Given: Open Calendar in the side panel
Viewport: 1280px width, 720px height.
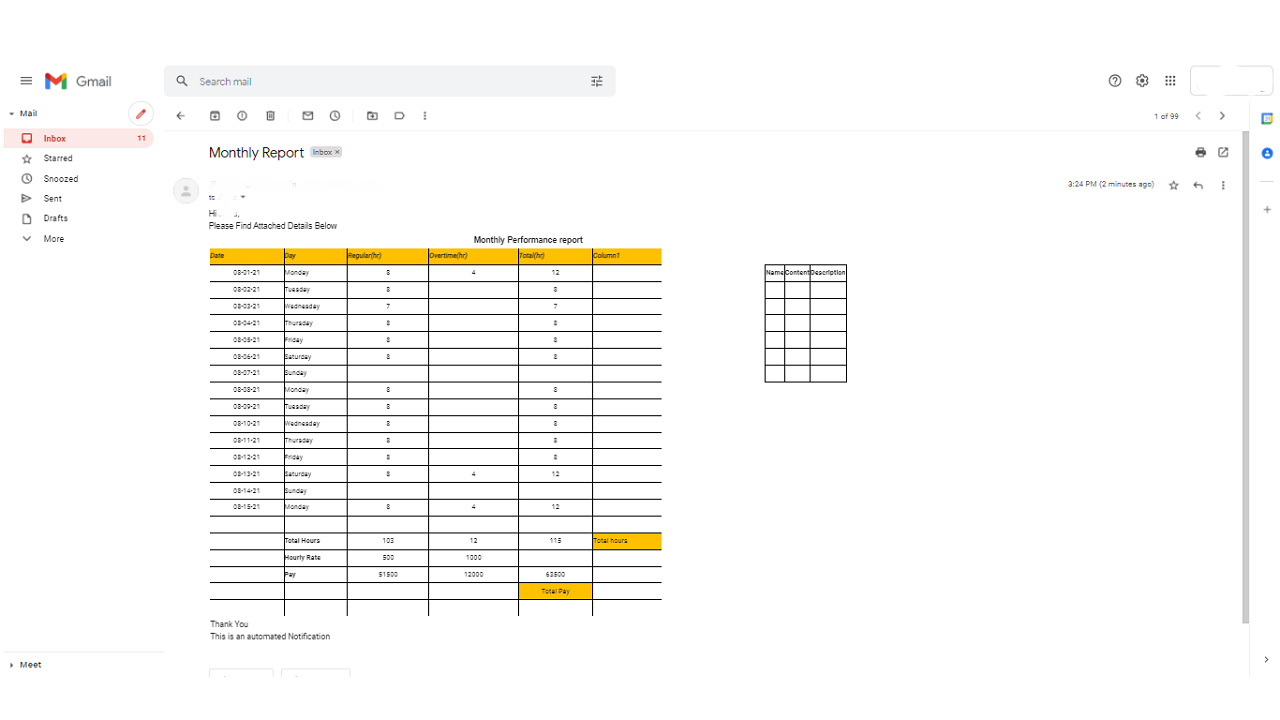Looking at the screenshot, I should [1267, 118].
